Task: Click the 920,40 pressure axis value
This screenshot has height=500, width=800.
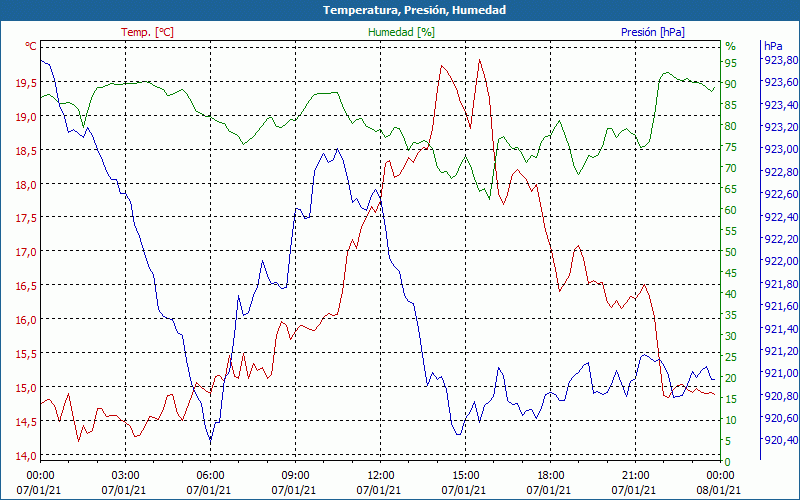Action: [780, 440]
